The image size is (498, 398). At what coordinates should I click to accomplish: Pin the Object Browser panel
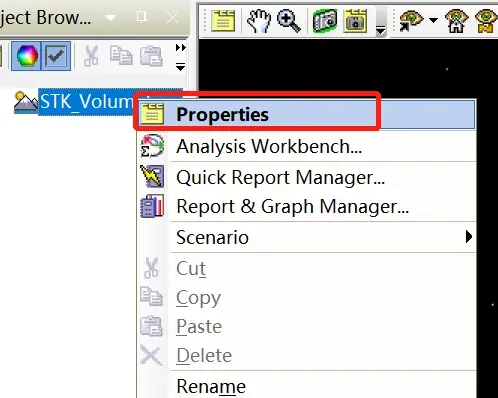pos(141,17)
